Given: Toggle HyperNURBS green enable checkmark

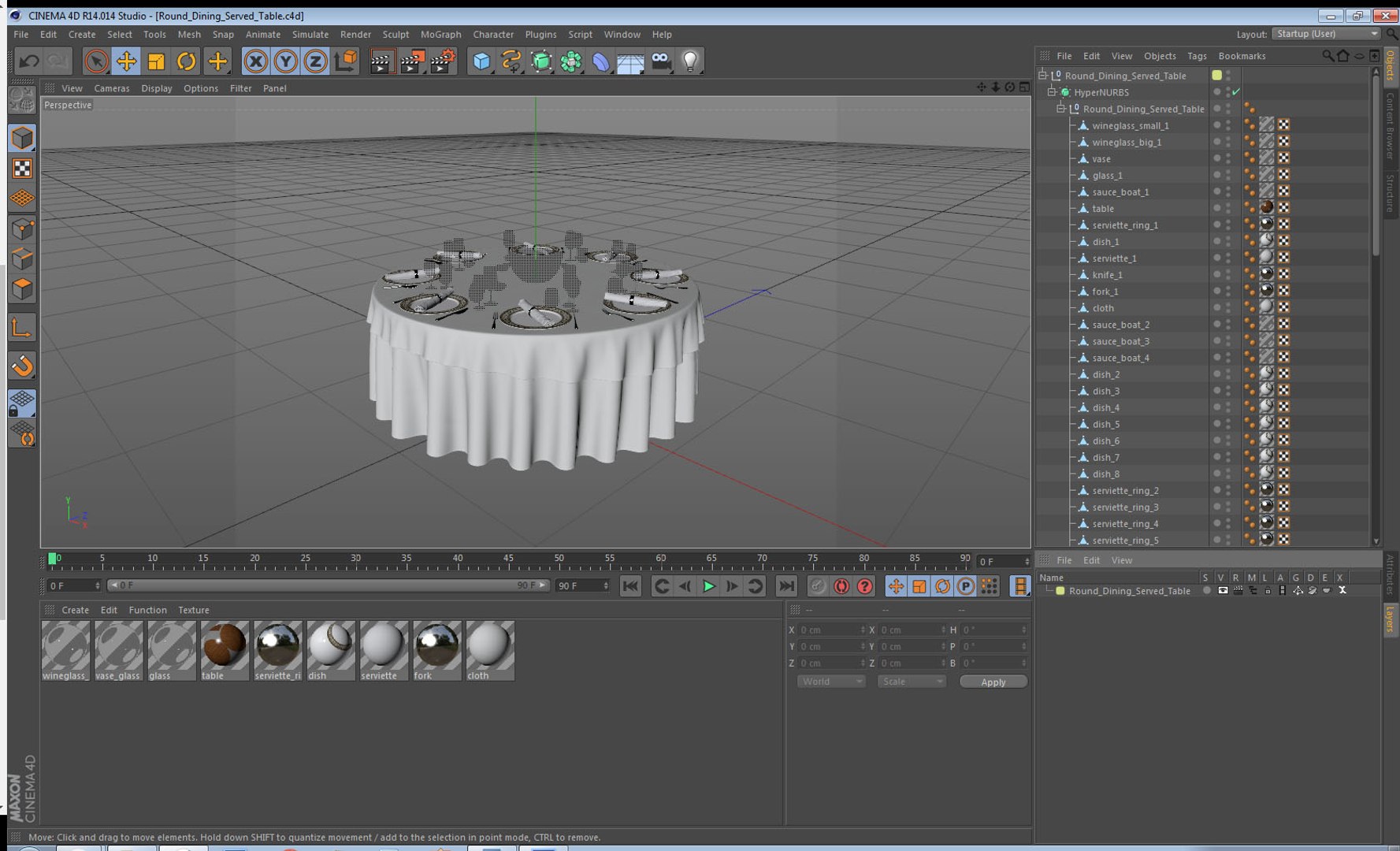Looking at the screenshot, I should [x=1236, y=92].
